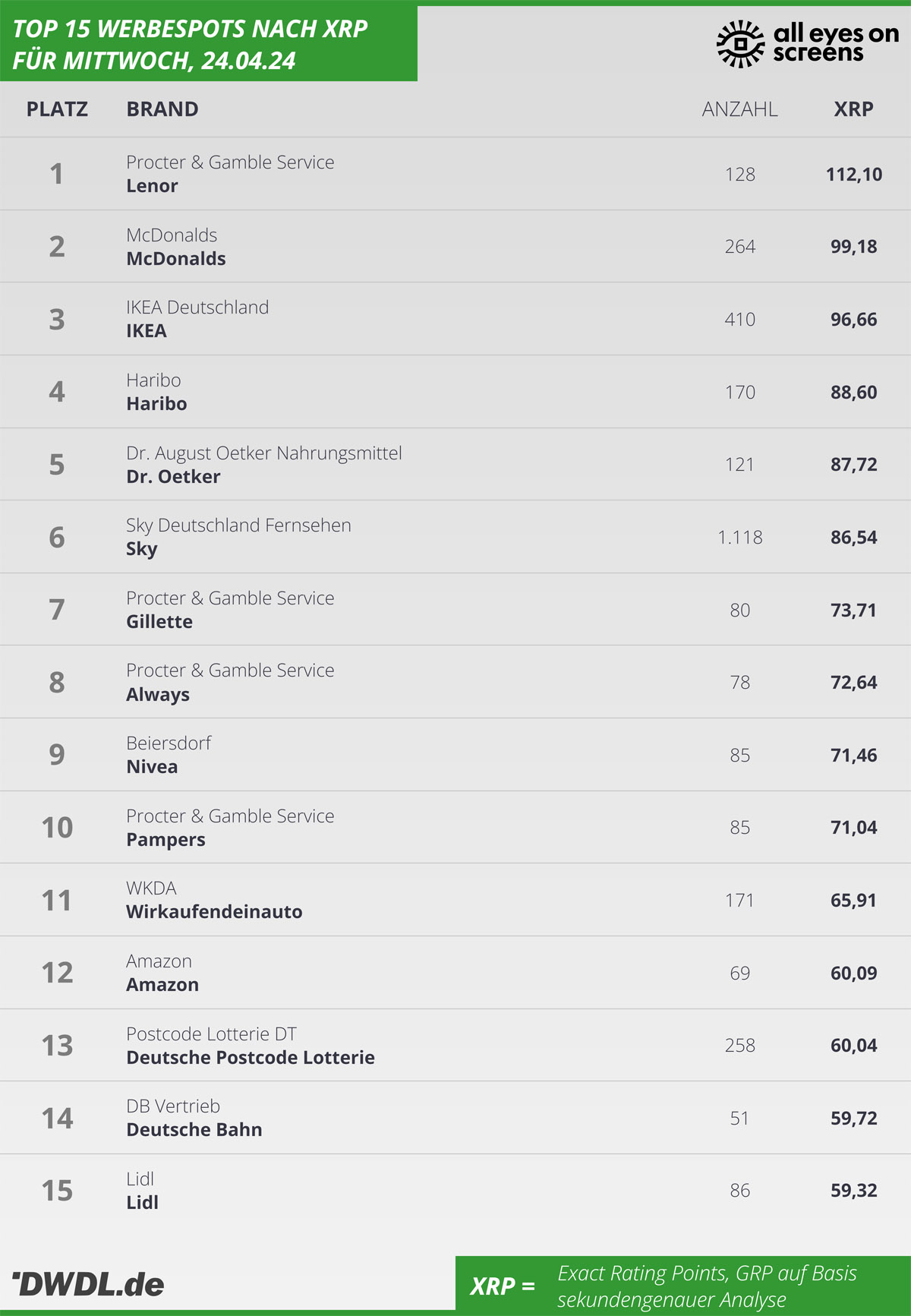Click the Deutsche Bahn brand name
Image resolution: width=911 pixels, height=1316 pixels.
(194, 1130)
